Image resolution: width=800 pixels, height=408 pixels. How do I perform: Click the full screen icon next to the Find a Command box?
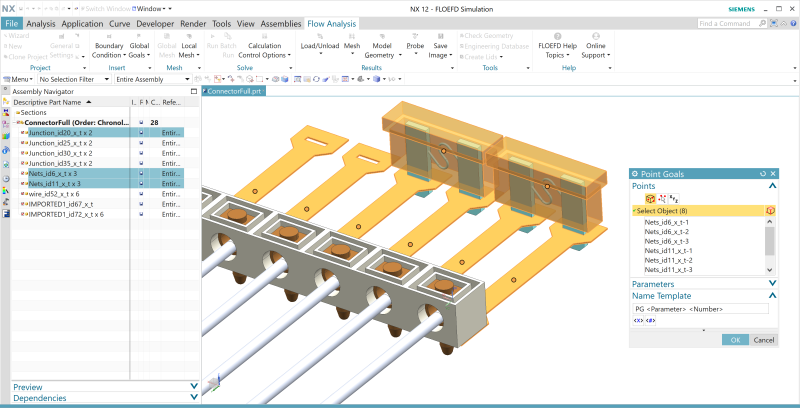tap(774, 23)
